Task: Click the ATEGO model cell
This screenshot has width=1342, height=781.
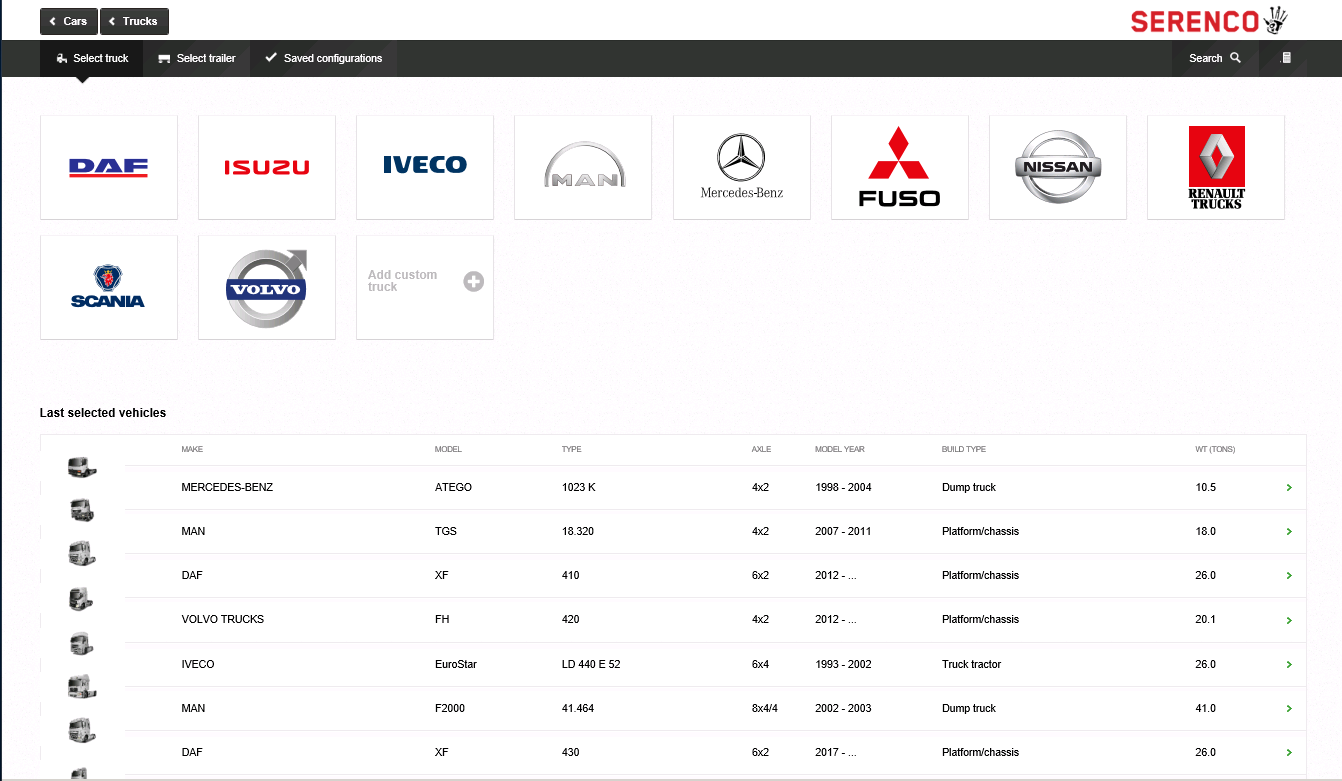Action: point(453,488)
